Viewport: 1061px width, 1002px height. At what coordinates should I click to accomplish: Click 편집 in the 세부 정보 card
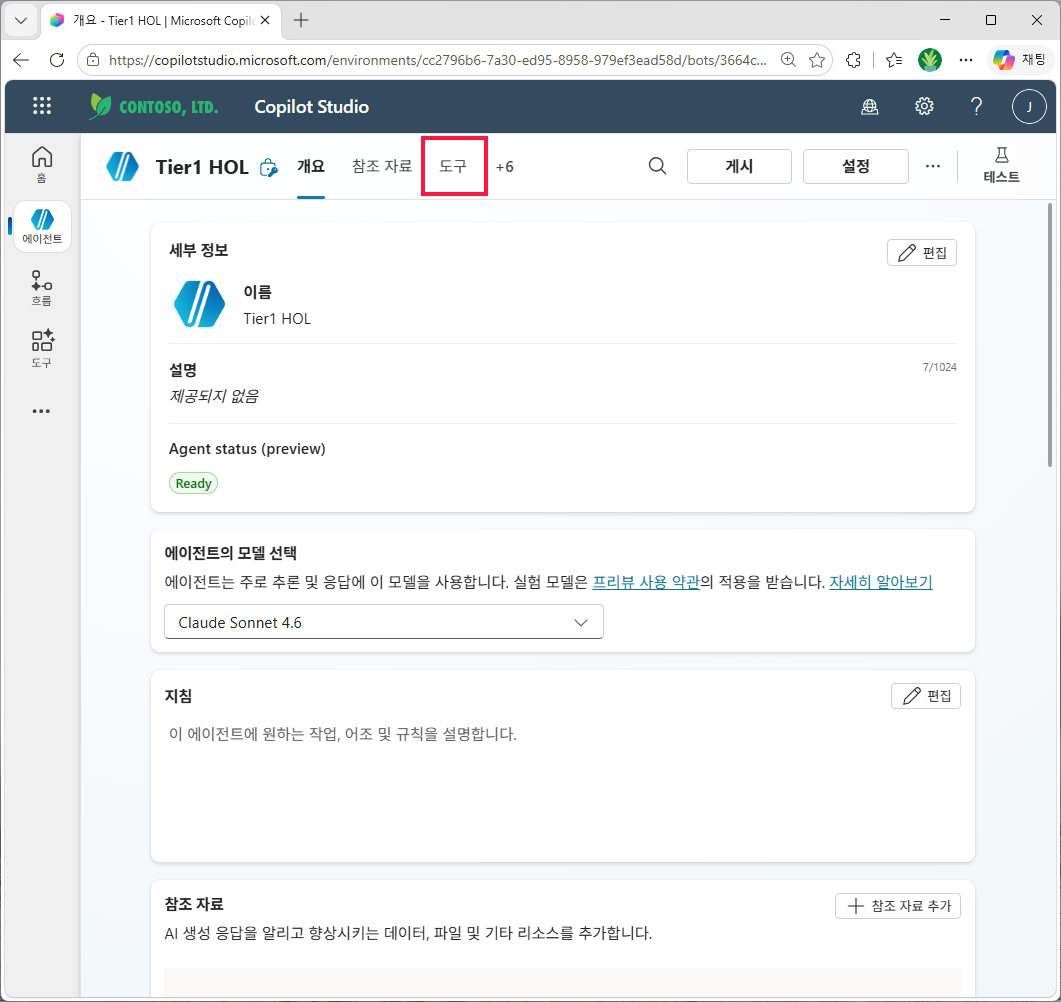922,253
